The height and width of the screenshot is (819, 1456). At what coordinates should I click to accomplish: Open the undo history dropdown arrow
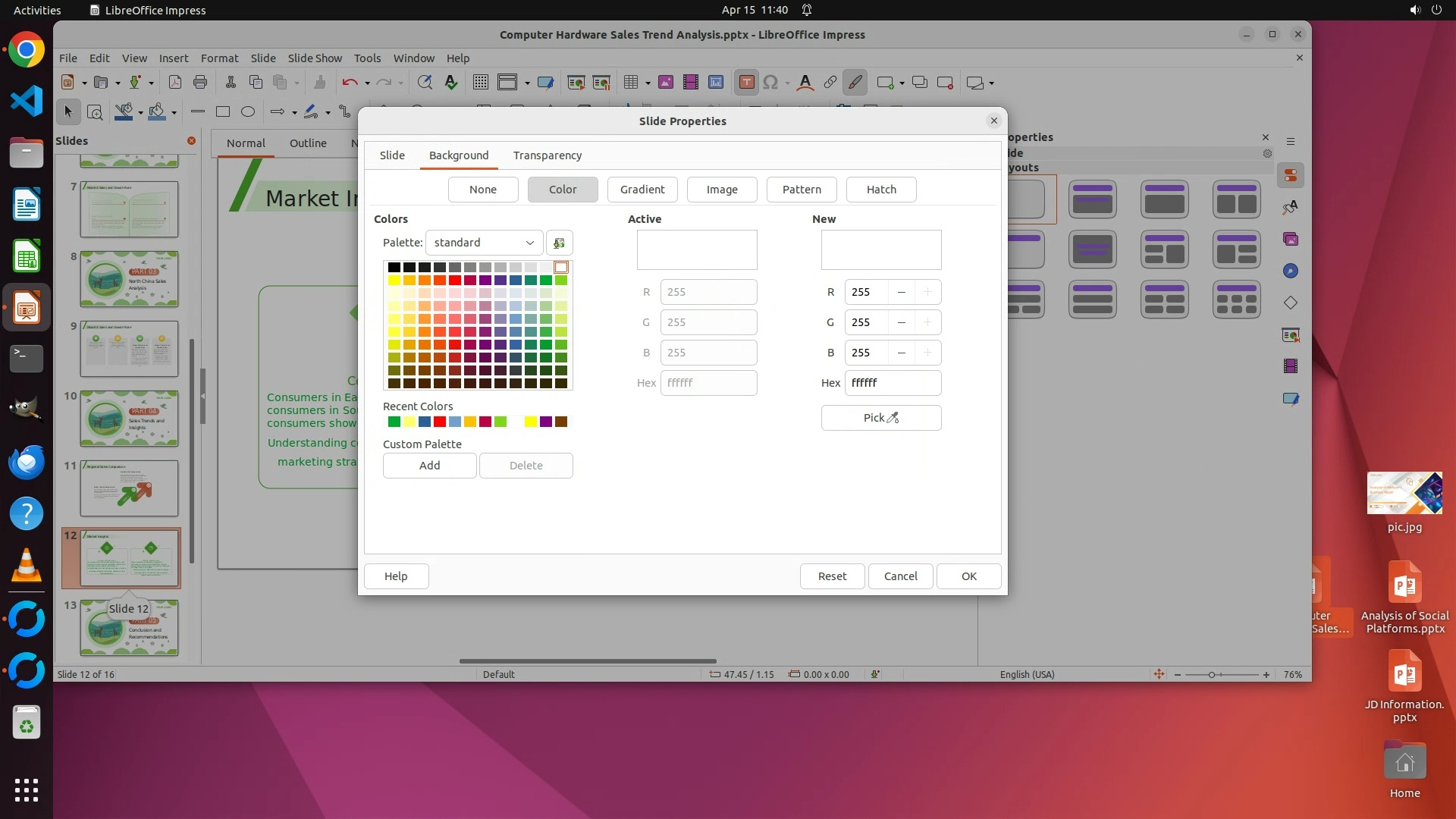[x=367, y=83]
